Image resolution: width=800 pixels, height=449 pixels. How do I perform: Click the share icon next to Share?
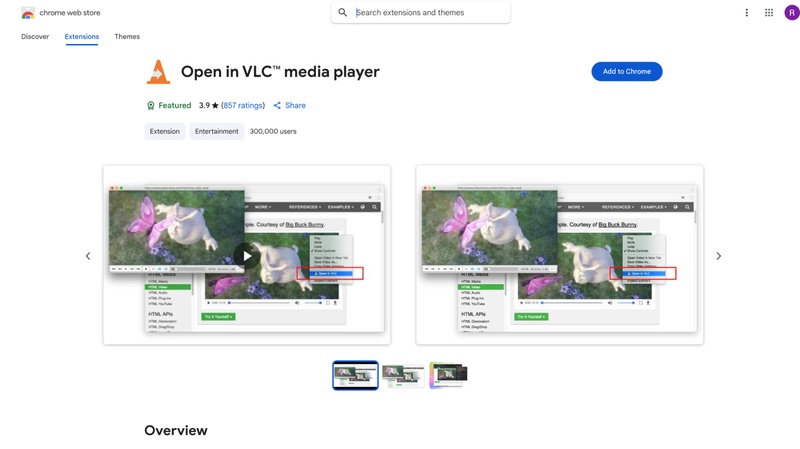coord(277,106)
